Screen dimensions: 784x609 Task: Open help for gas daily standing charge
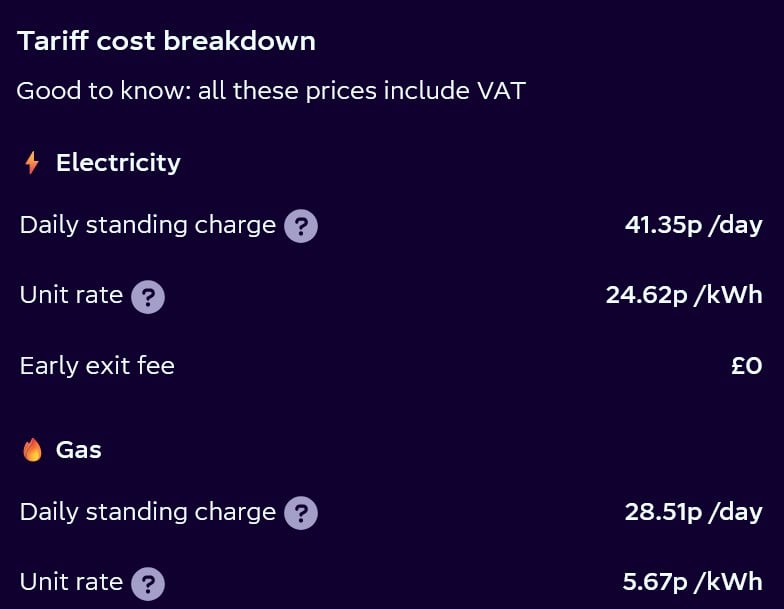point(300,513)
